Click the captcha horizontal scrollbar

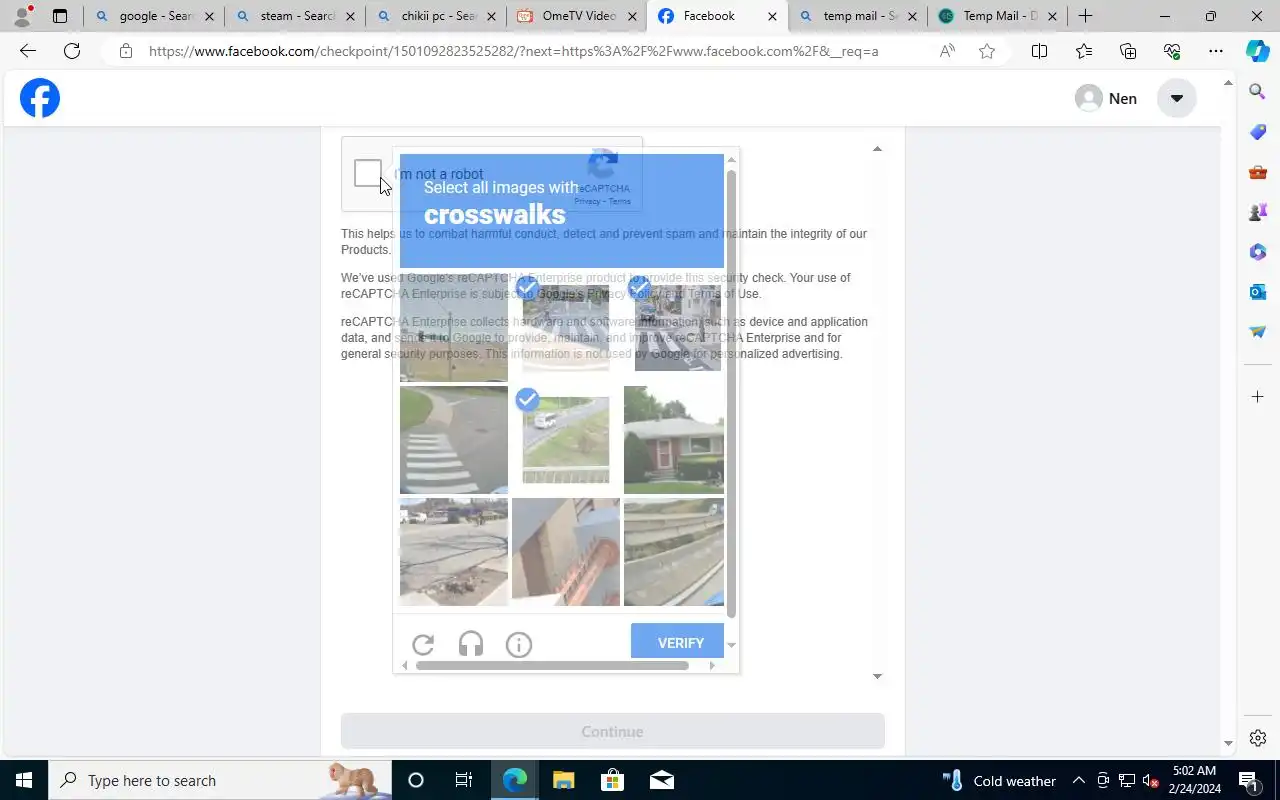(x=553, y=665)
